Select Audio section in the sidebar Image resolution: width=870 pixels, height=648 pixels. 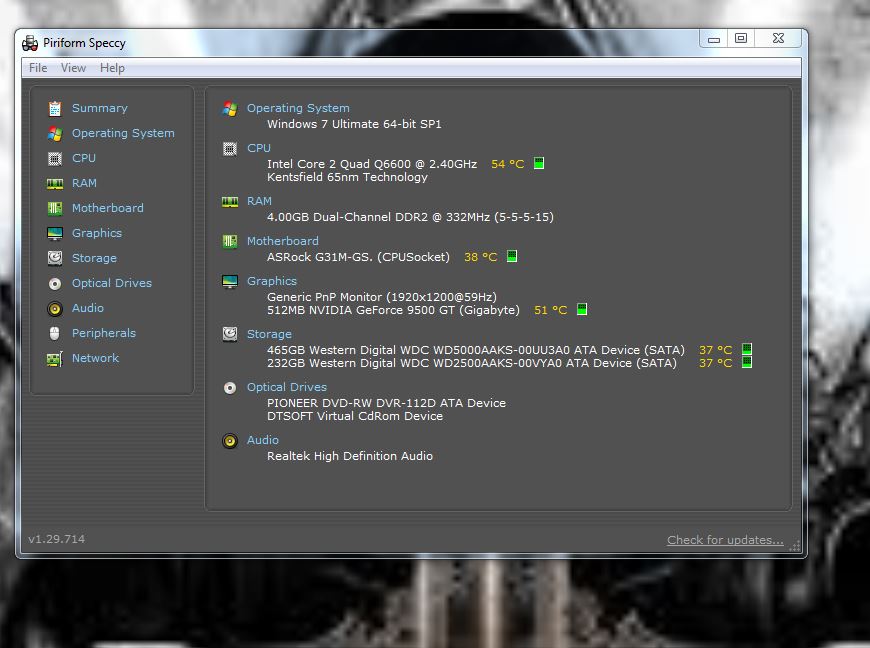click(x=88, y=308)
